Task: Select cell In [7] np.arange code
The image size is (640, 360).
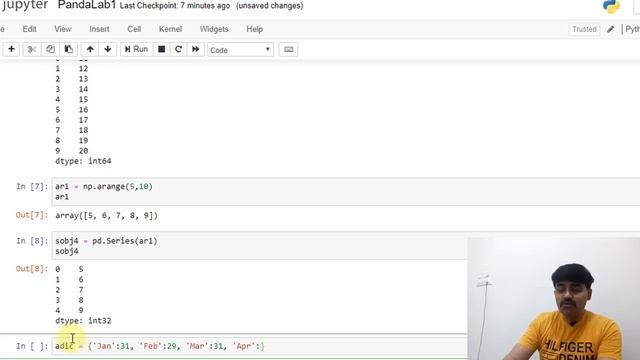Action: pyautogui.click(x=345, y=191)
